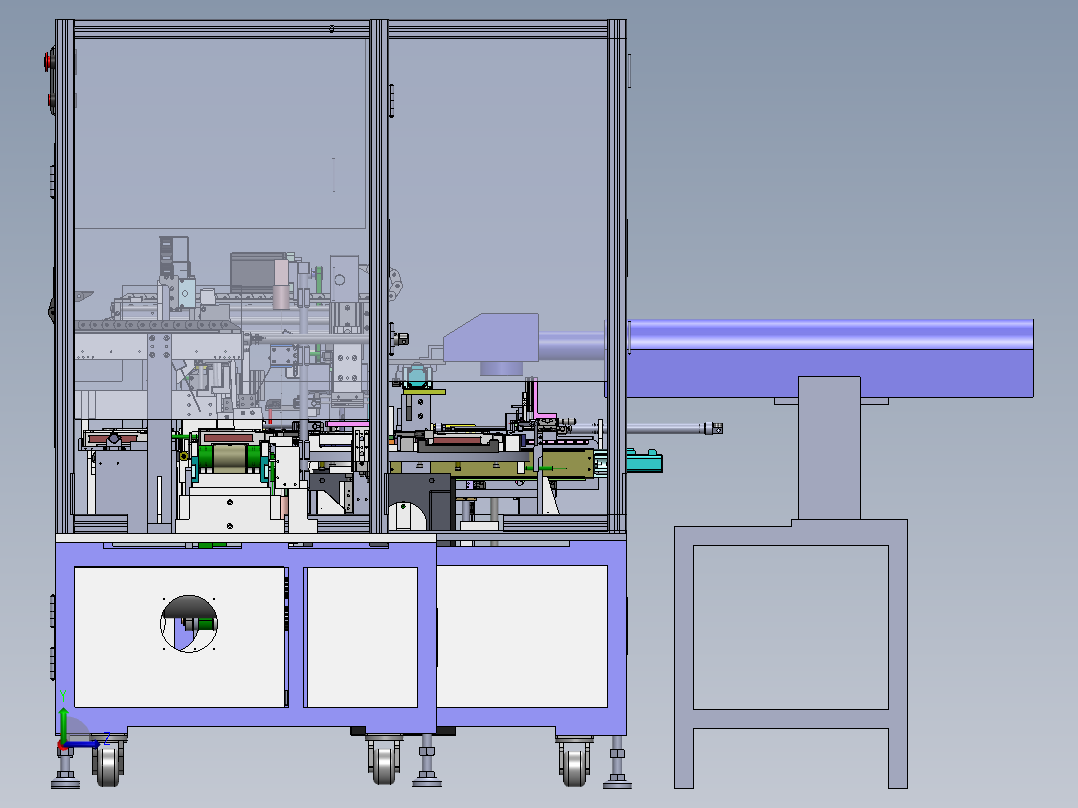
Task: Select the center vertical aluminum post
Action: coord(379,276)
